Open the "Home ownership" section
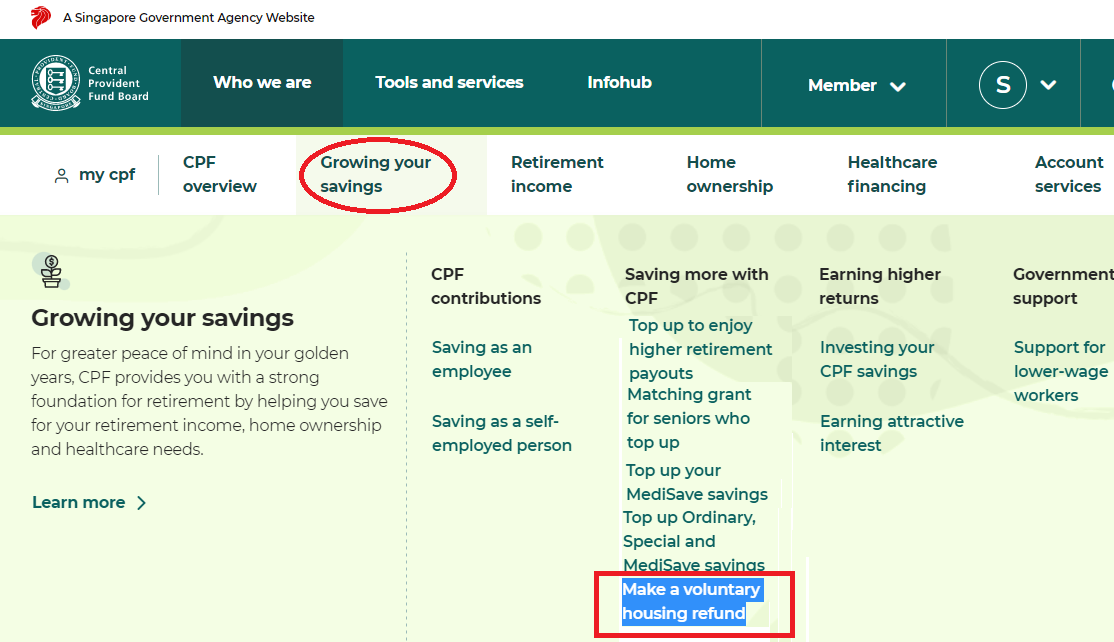1114x642 pixels. [x=729, y=174]
